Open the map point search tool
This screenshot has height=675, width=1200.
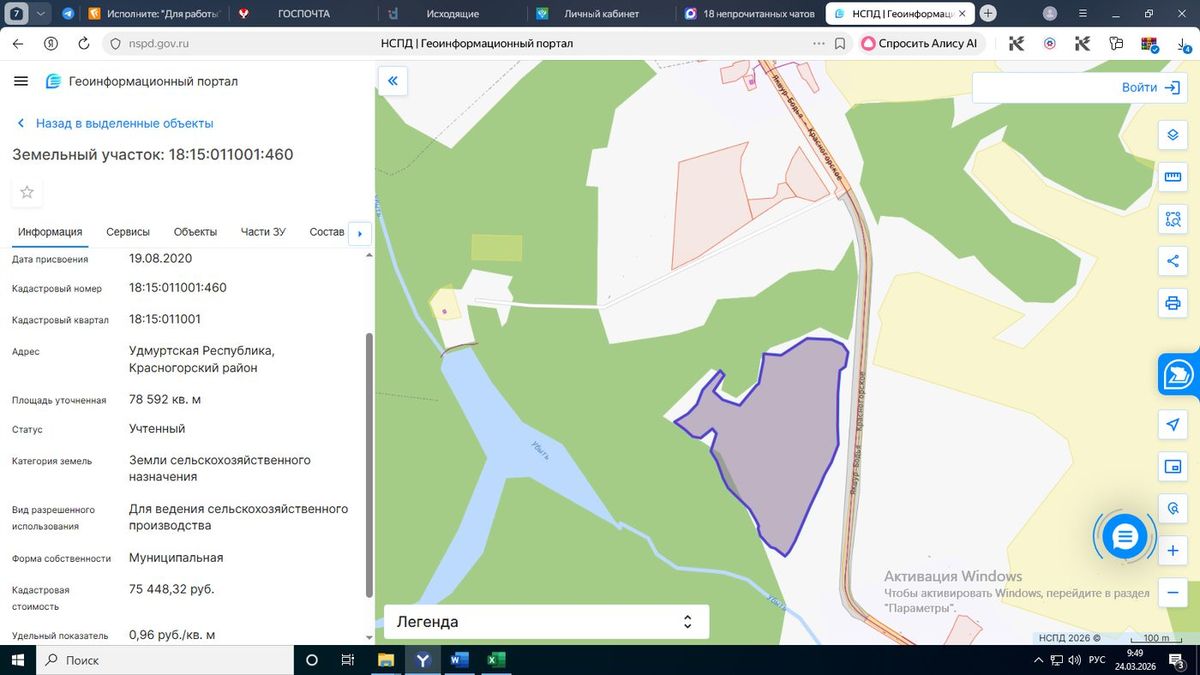click(x=1173, y=508)
